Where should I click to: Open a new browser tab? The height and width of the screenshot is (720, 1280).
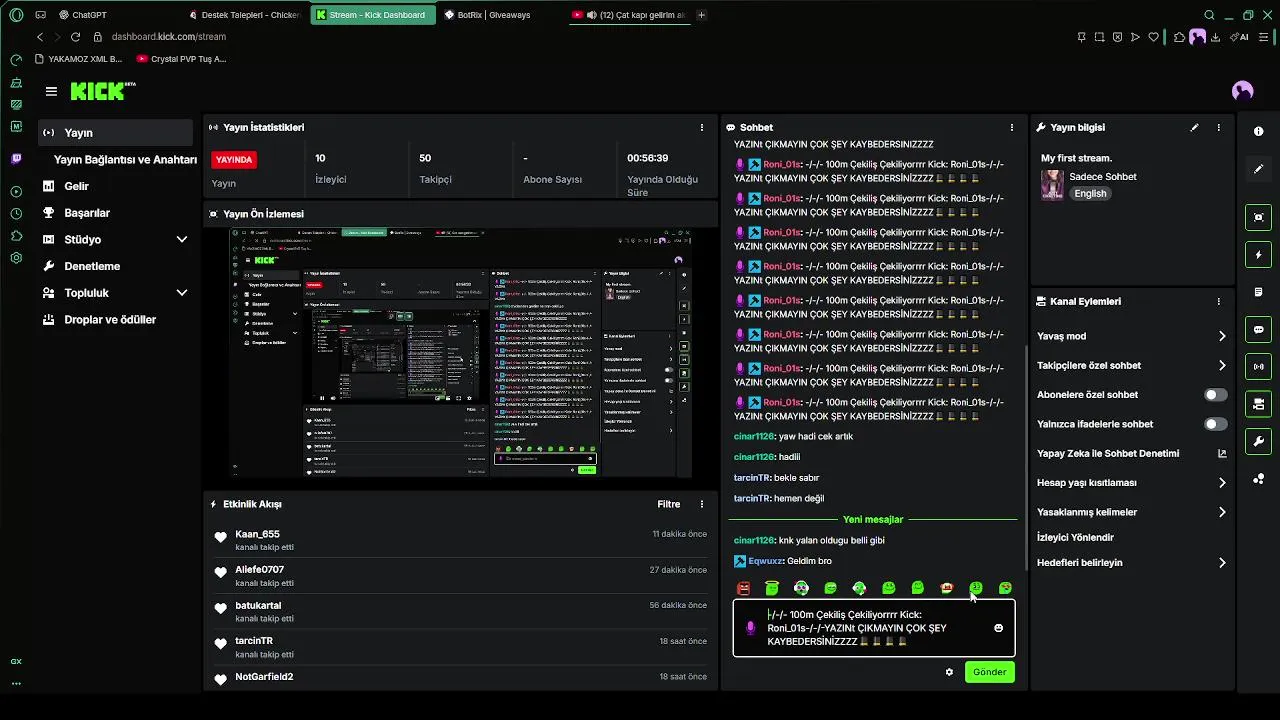pyautogui.click(x=701, y=15)
